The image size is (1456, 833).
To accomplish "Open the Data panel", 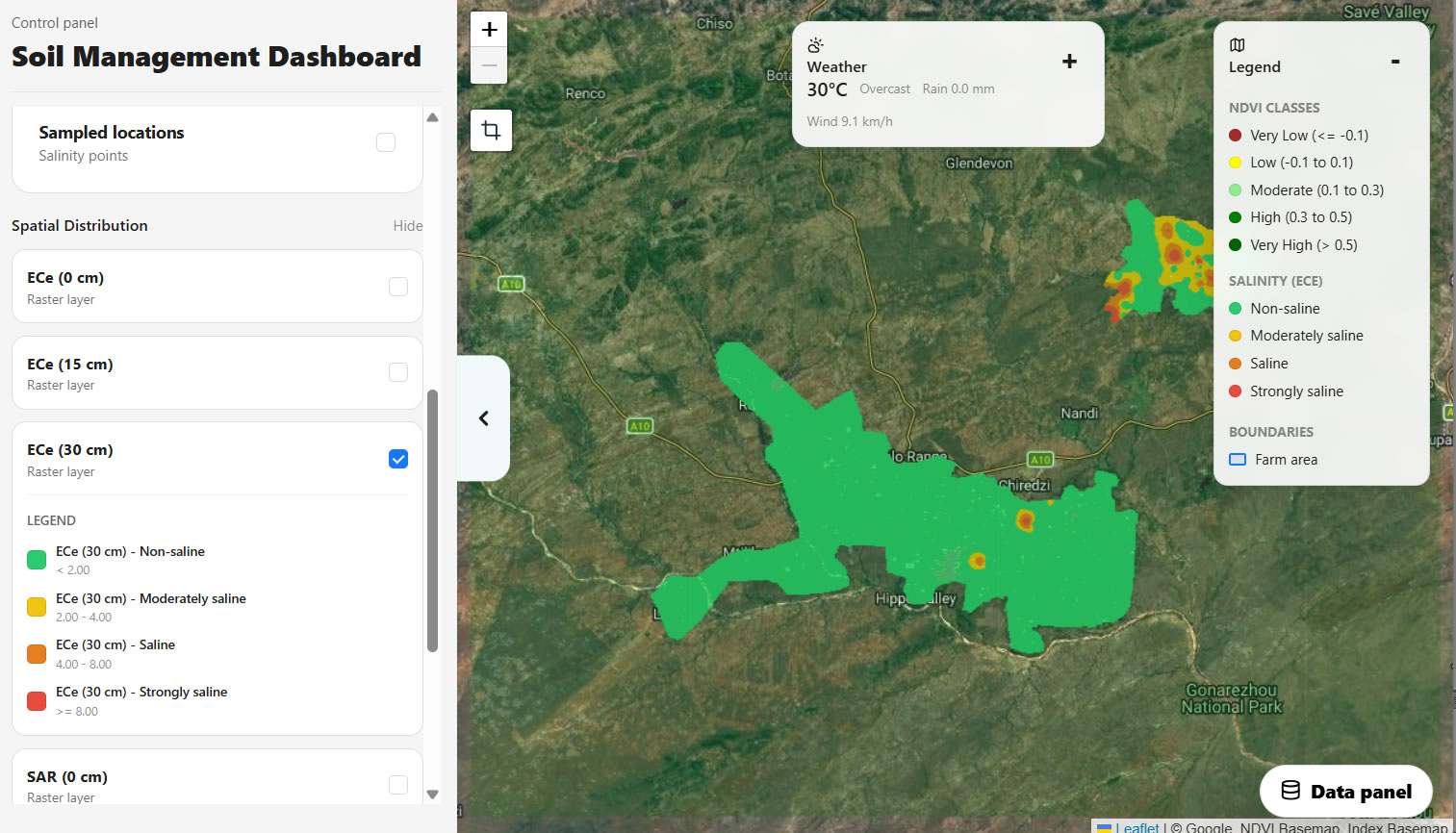I will click(x=1345, y=791).
